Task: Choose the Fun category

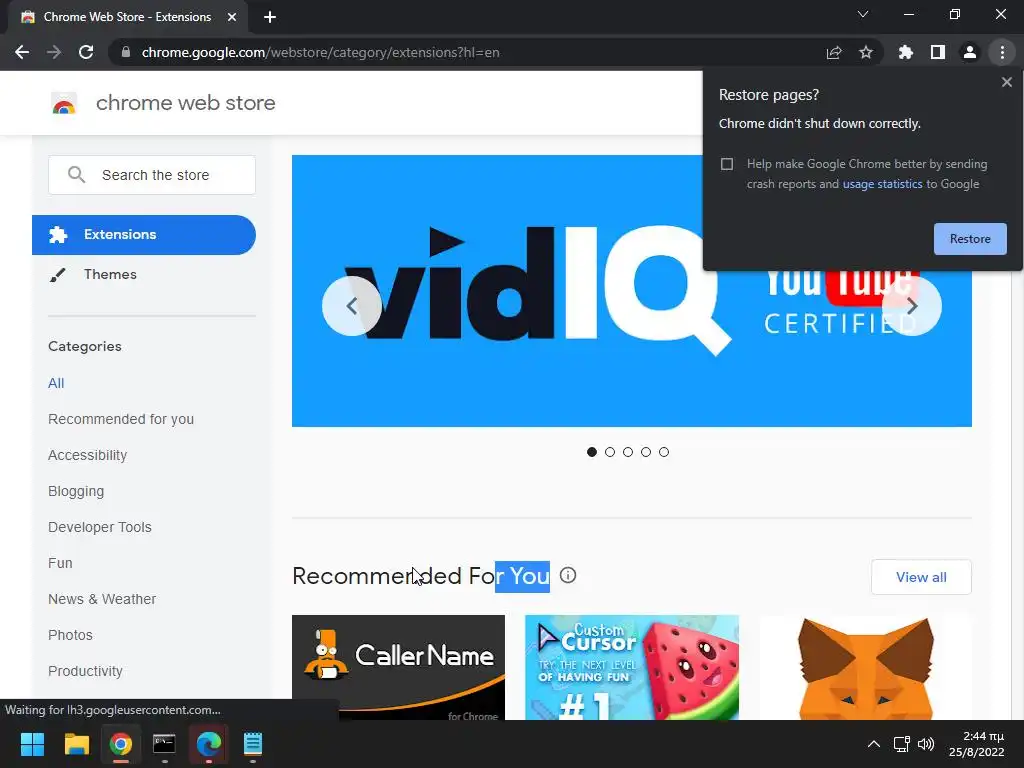Action: (x=60, y=563)
